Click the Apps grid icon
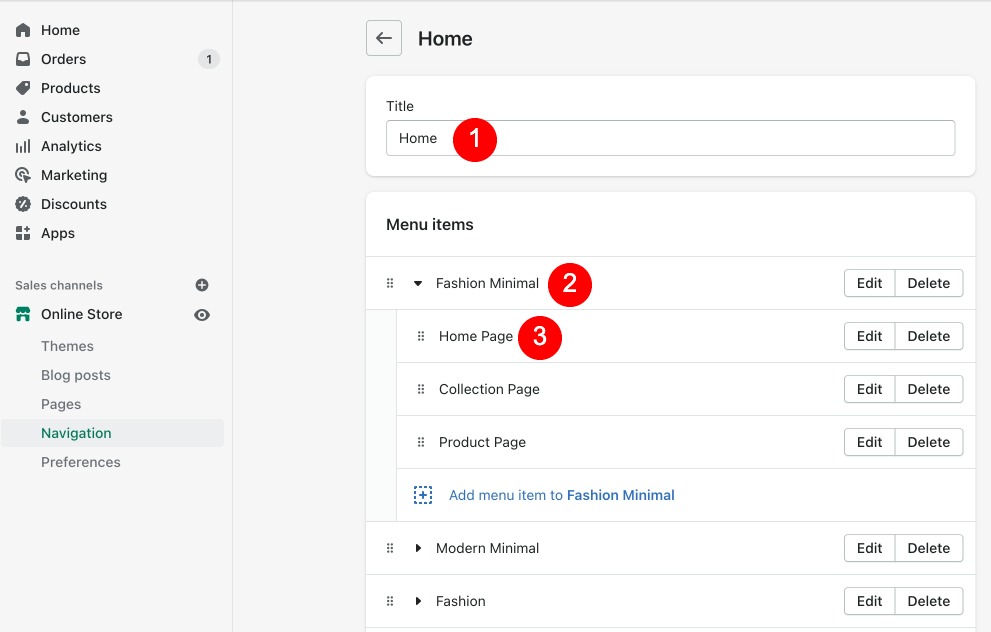Image resolution: width=991 pixels, height=632 pixels. tap(23, 233)
